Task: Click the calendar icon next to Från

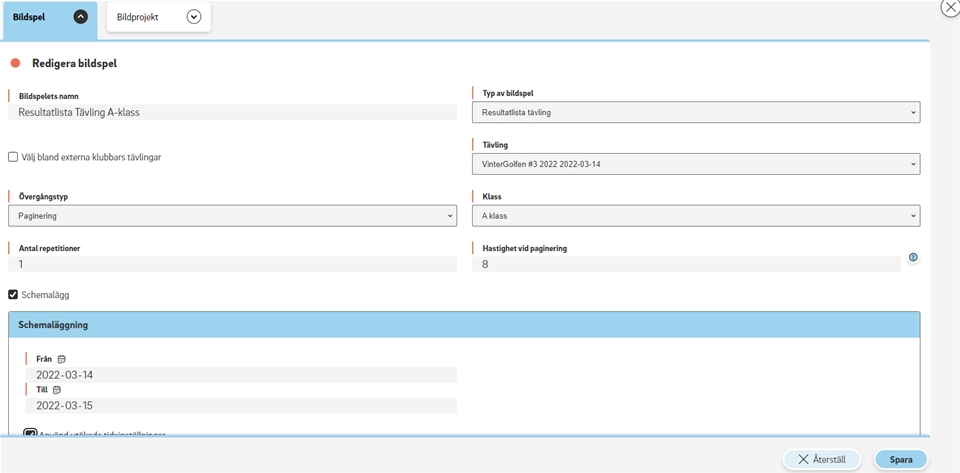Action: click(61, 359)
